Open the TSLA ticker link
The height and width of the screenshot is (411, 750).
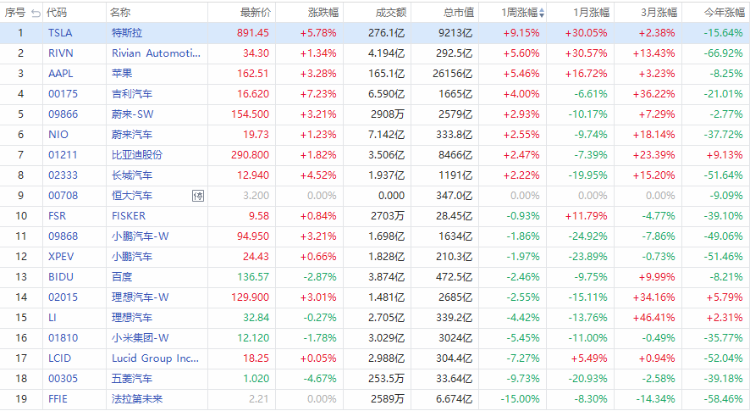coord(58,32)
